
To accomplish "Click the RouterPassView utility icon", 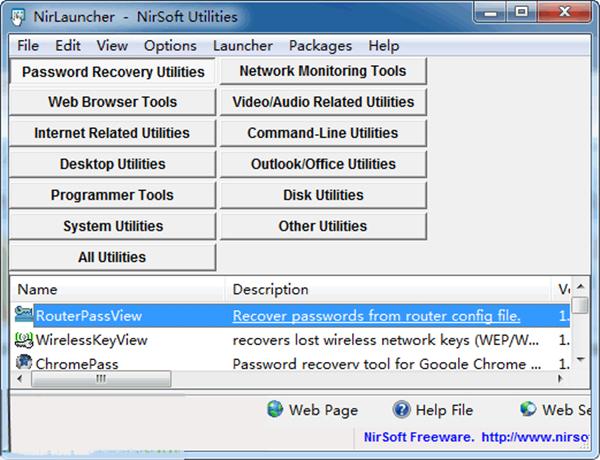I will tap(24, 315).
